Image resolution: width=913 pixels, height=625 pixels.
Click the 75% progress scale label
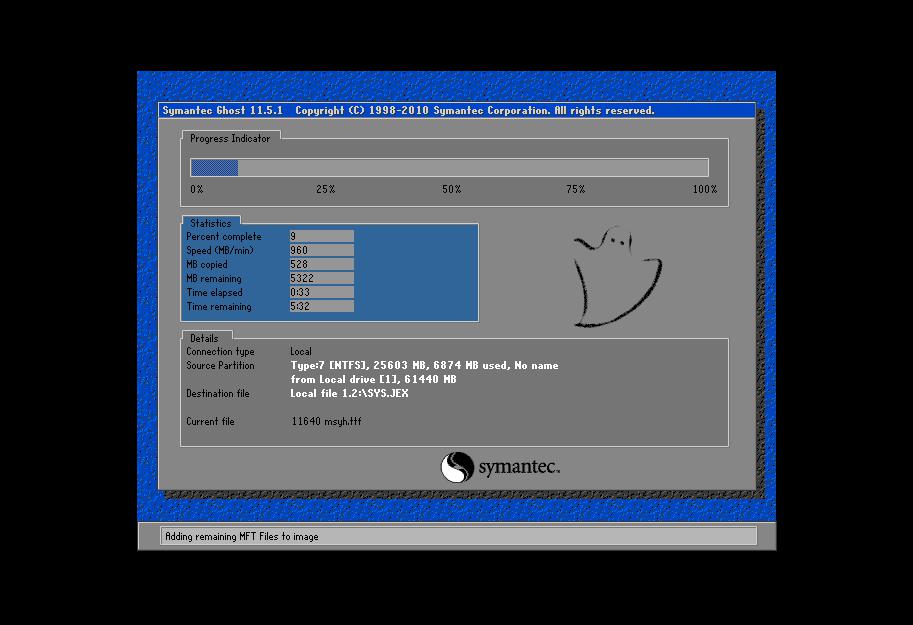575,189
